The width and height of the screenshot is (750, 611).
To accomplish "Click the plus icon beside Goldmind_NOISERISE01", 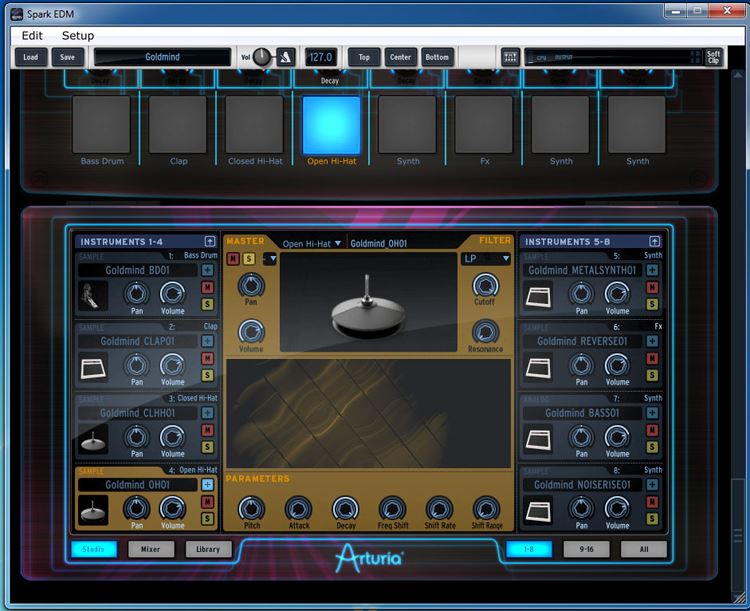I will click(652, 485).
